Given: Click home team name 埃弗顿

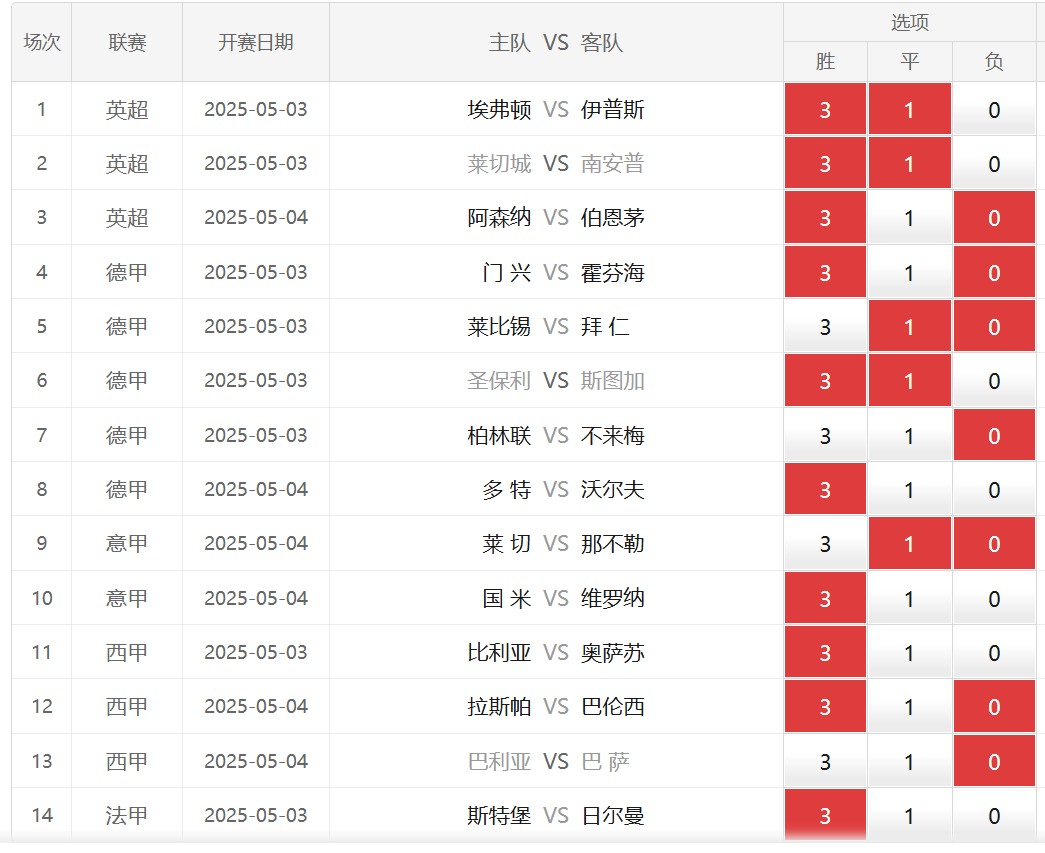Looking at the screenshot, I should 499,109.
